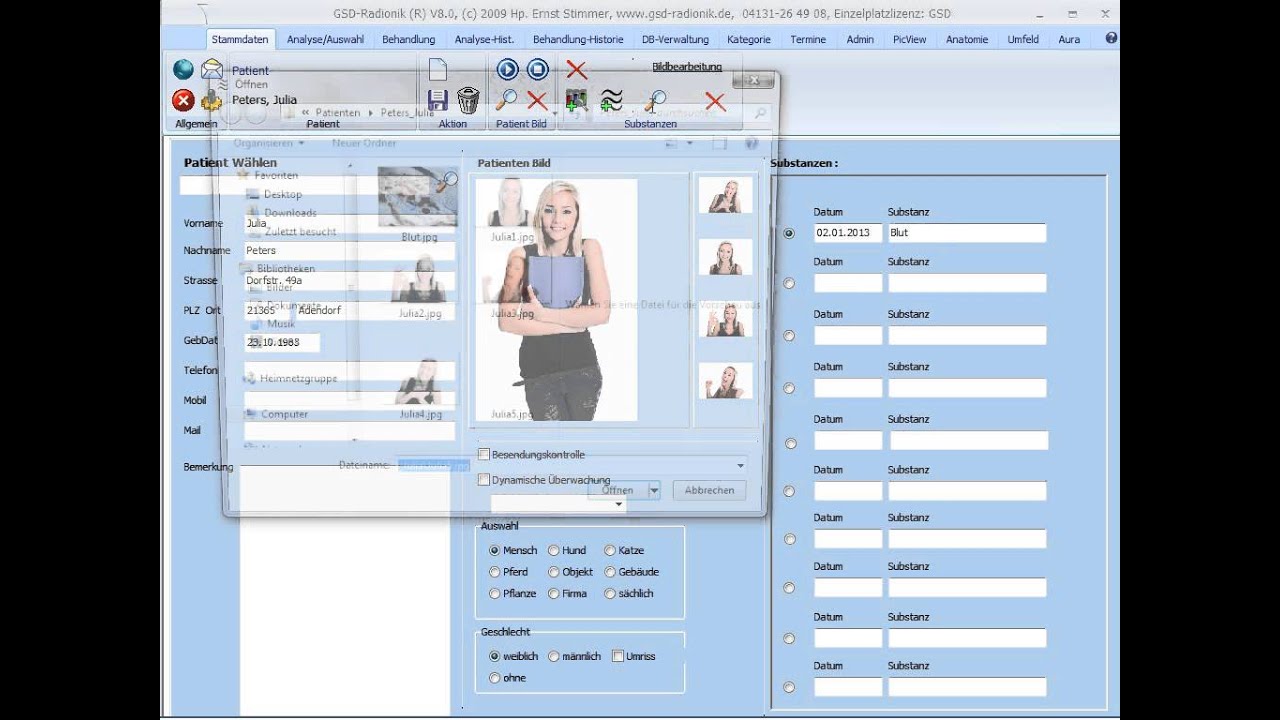
Task: Switch to the Termine tab
Action: [x=808, y=39]
